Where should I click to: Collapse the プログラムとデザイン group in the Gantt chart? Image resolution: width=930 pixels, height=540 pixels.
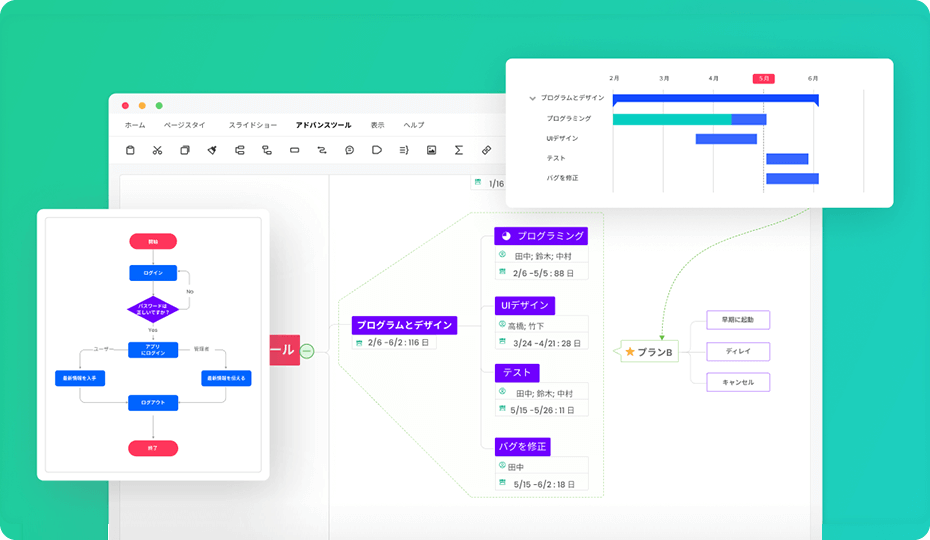(533, 98)
